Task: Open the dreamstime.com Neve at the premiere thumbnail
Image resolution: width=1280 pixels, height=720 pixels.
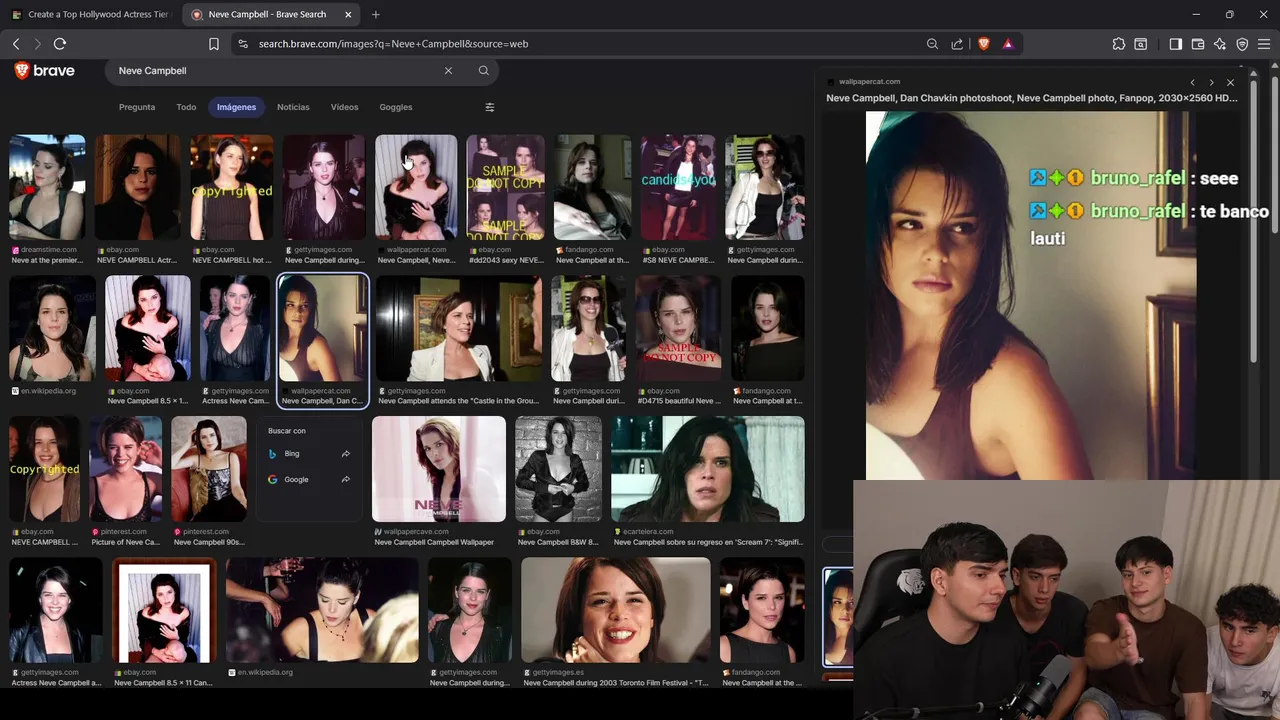Action: (47, 187)
